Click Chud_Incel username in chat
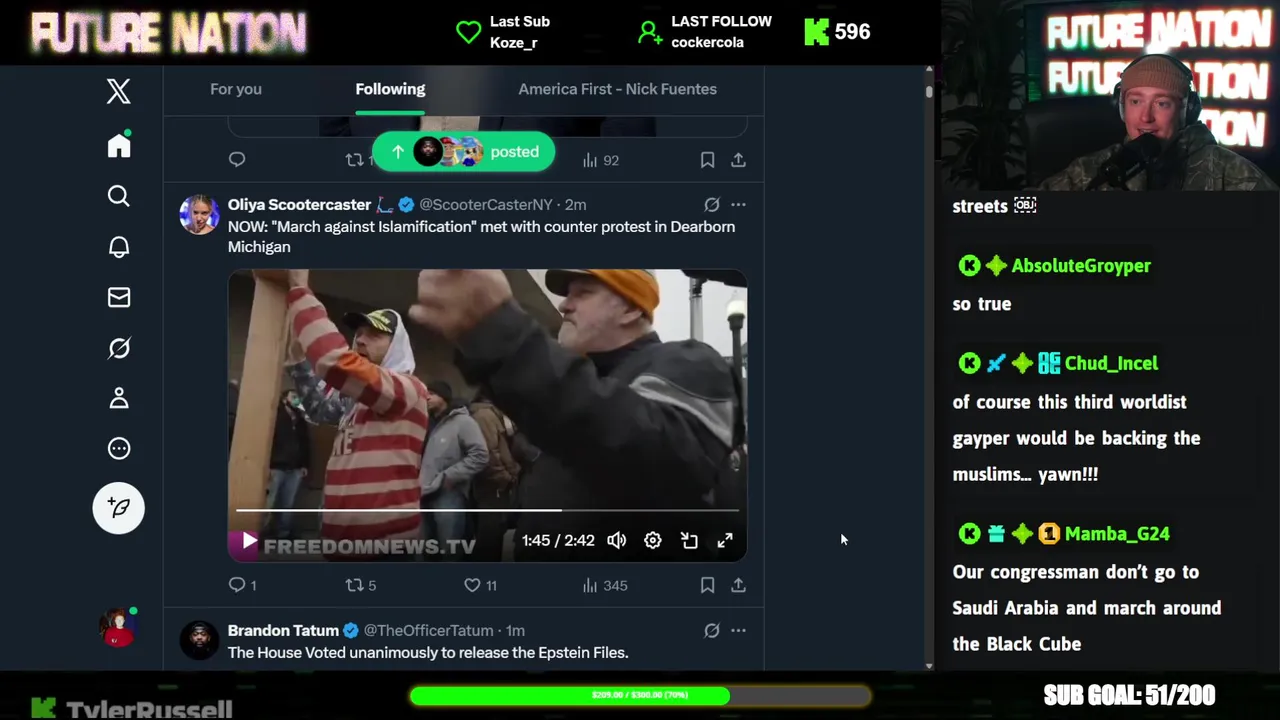The image size is (1280, 720). 1111,363
